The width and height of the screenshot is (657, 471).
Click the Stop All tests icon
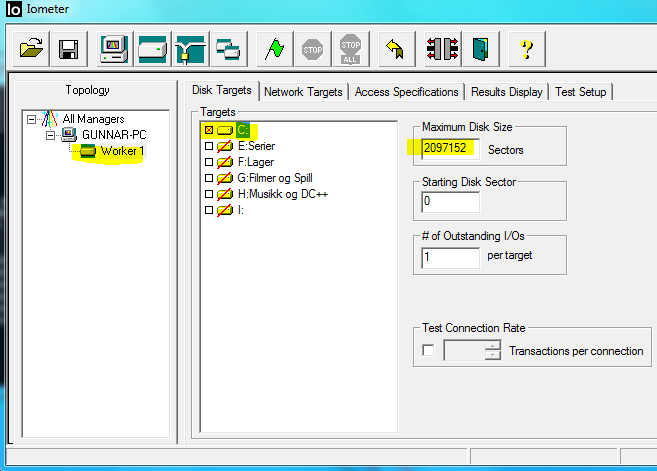tap(351, 49)
